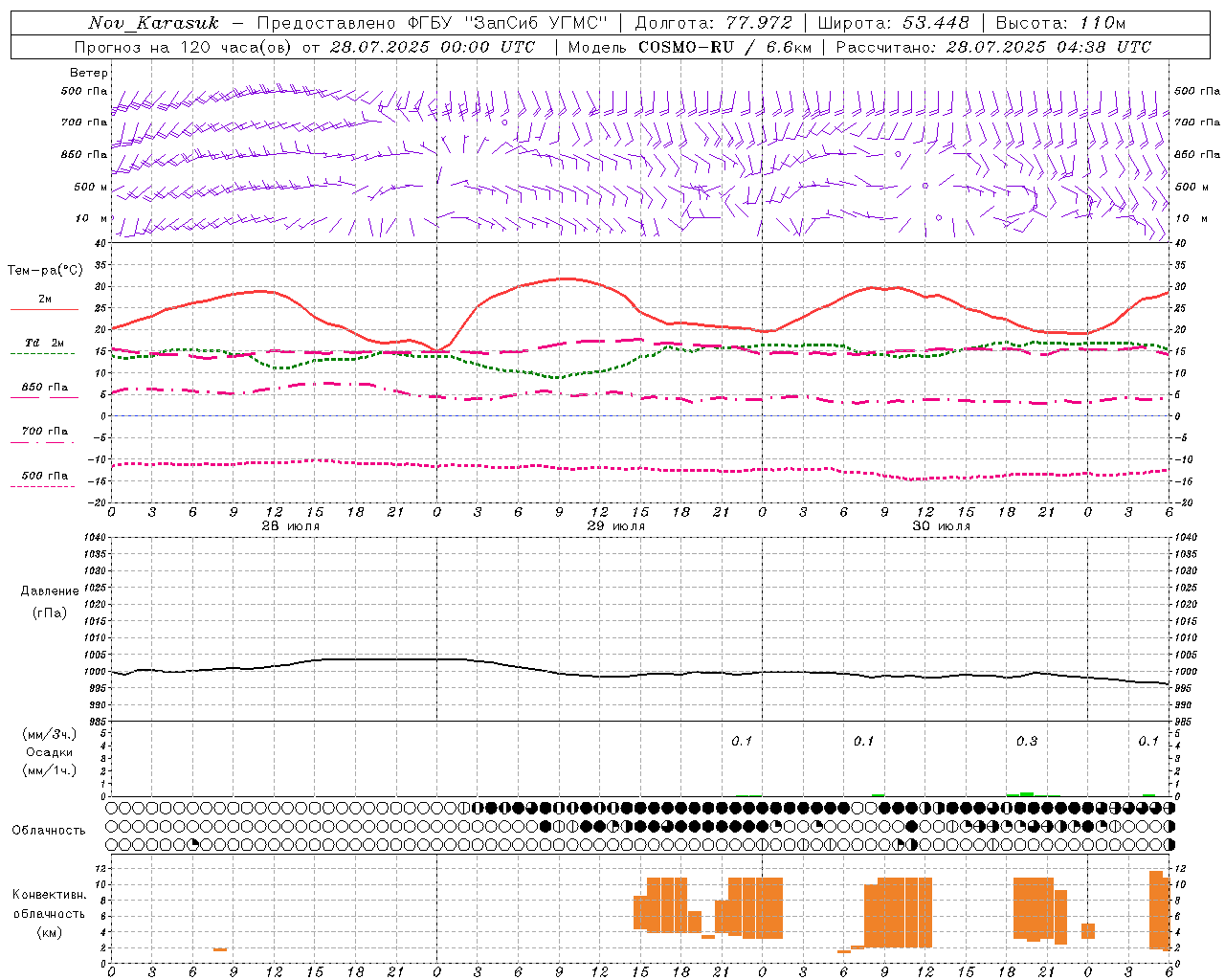1225x980 pixels.
Task: Select the 30 июля date label
Action: pos(941,526)
